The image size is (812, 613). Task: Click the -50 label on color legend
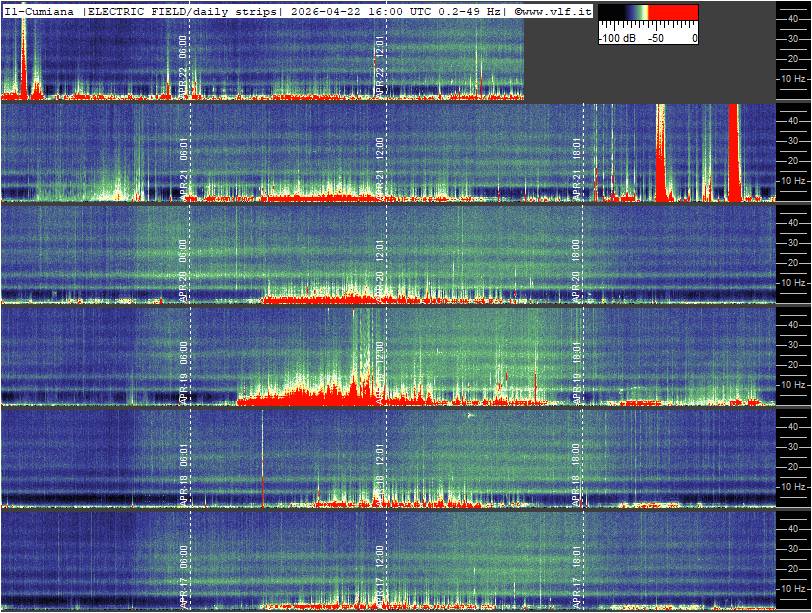[x=656, y=38]
